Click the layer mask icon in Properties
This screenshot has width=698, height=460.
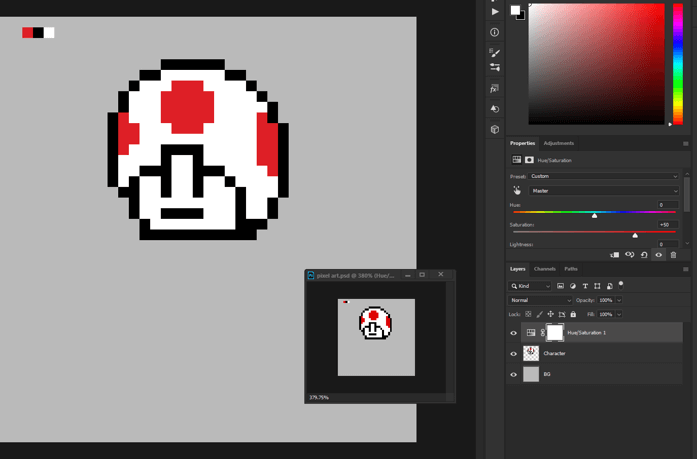529,160
